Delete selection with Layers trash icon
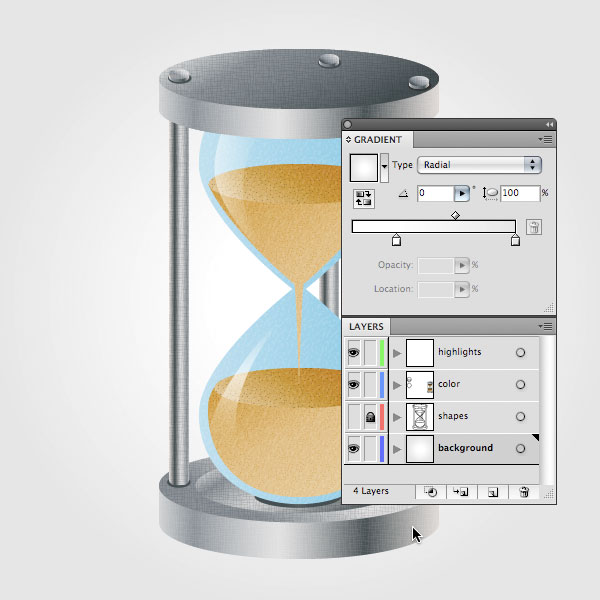The image size is (600, 600). pos(524,492)
